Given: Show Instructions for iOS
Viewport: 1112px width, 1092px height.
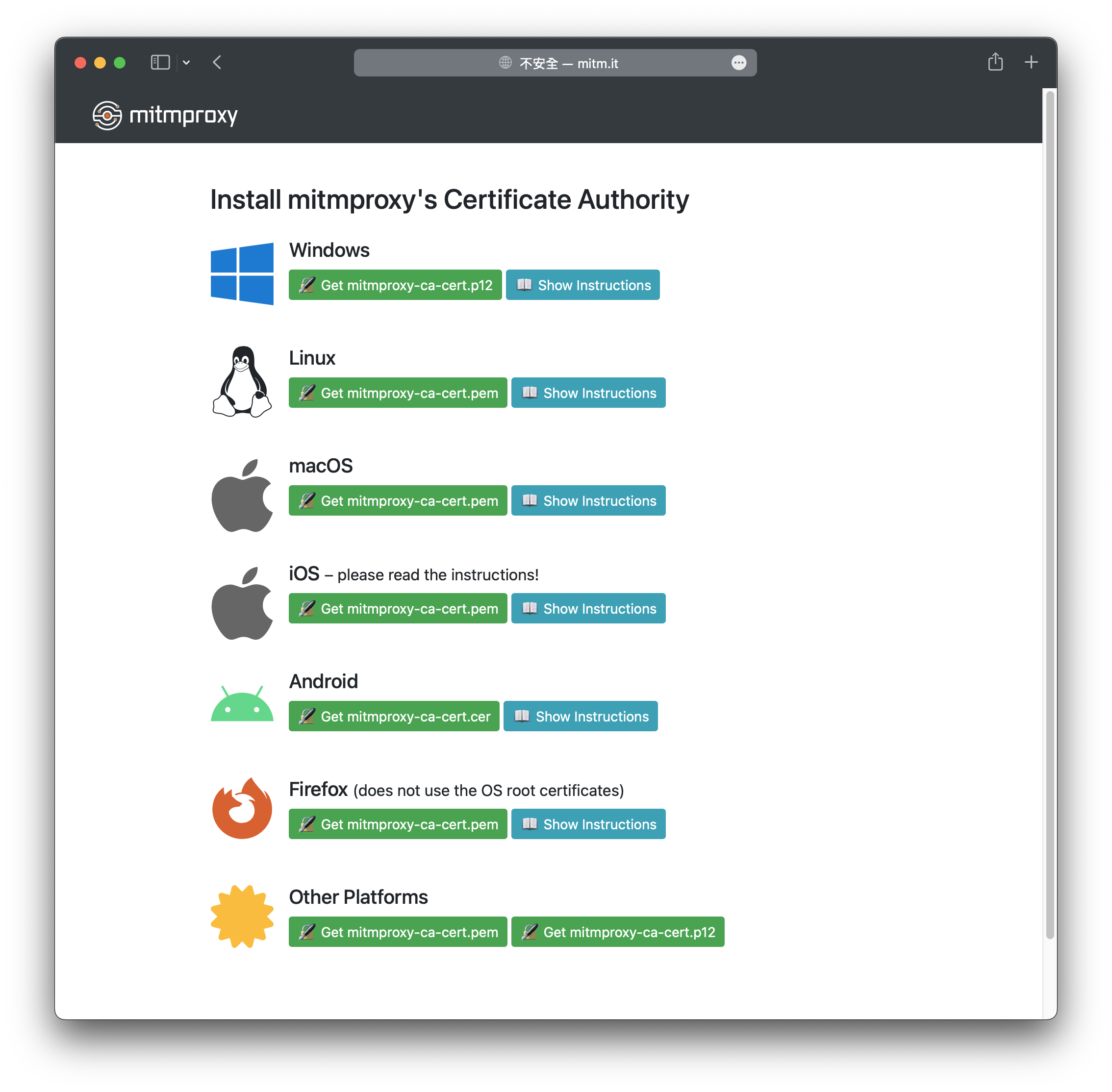Looking at the screenshot, I should pyautogui.click(x=588, y=609).
